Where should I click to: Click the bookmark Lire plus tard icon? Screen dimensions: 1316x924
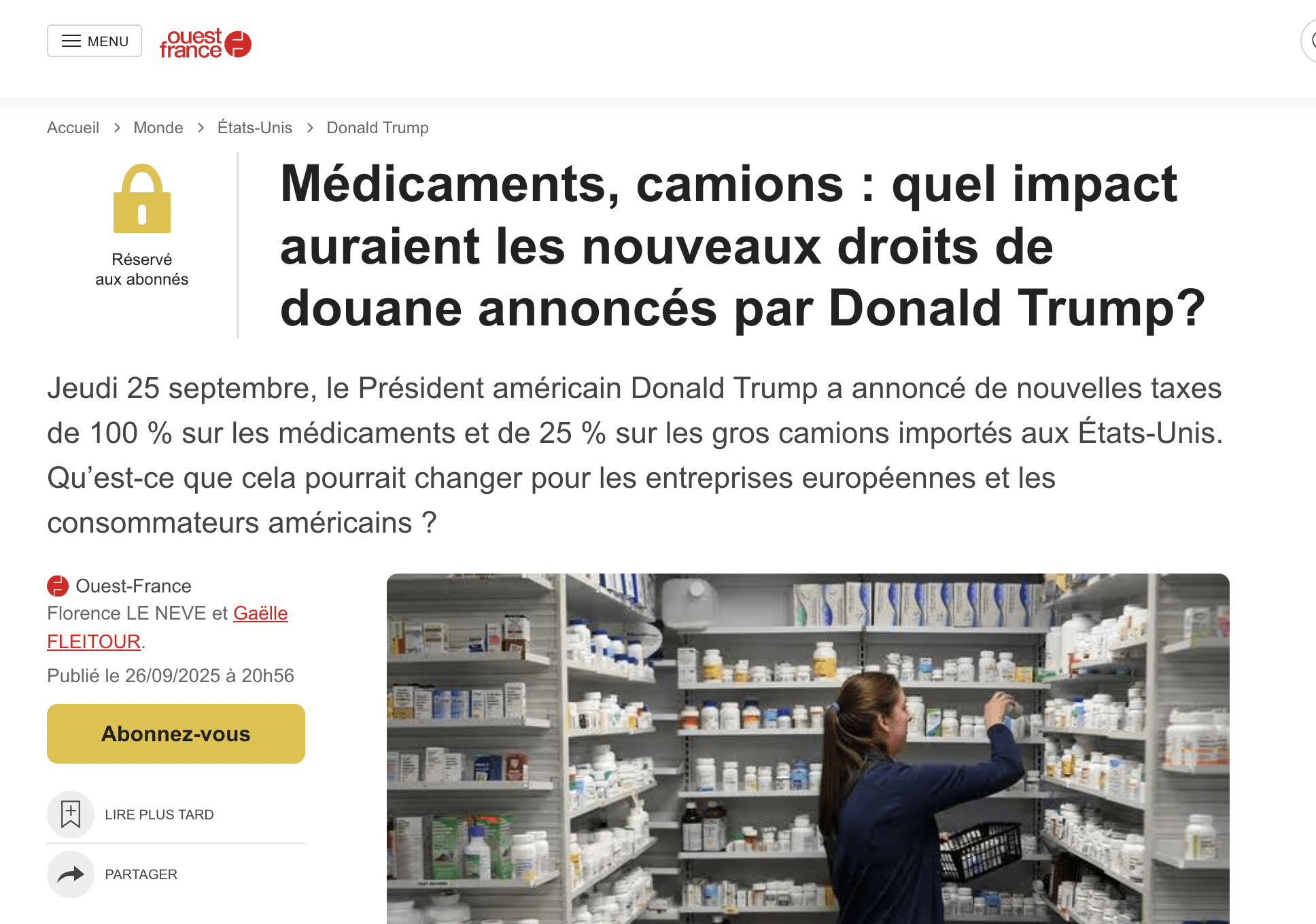(71, 814)
